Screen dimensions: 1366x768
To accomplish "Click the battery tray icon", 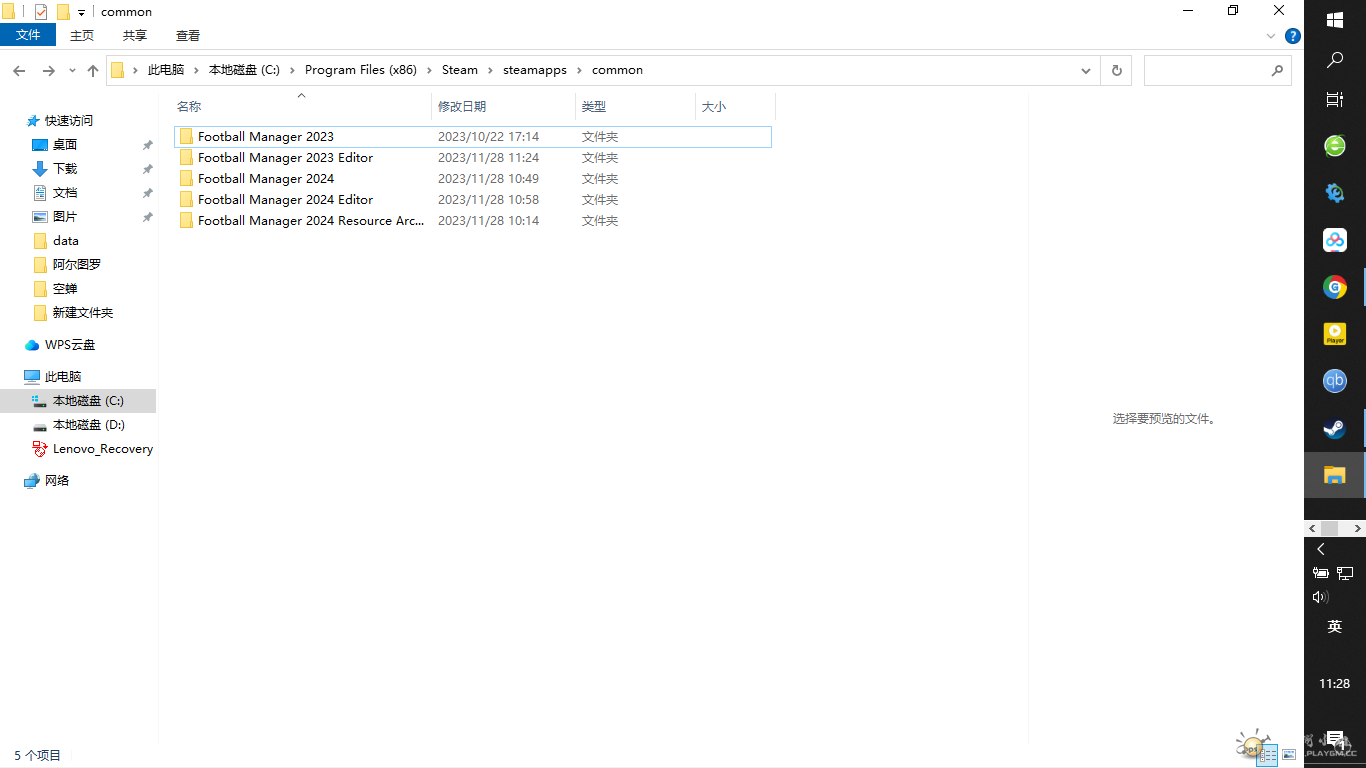I will [1320, 573].
